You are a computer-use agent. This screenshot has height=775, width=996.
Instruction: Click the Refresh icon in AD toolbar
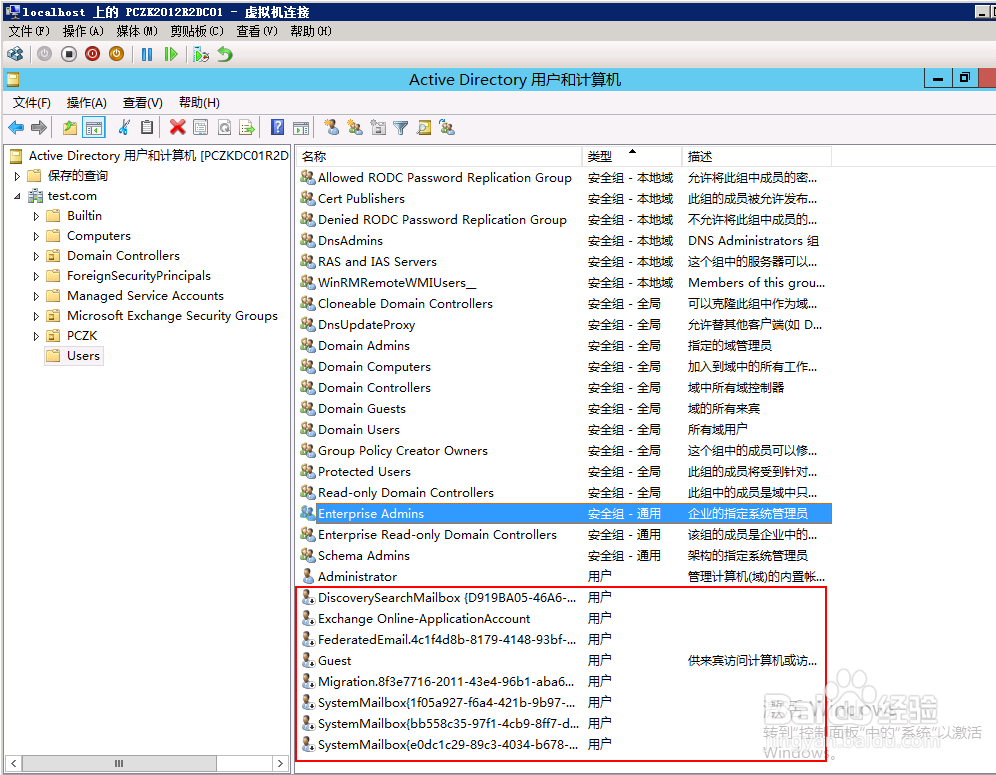click(x=224, y=128)
